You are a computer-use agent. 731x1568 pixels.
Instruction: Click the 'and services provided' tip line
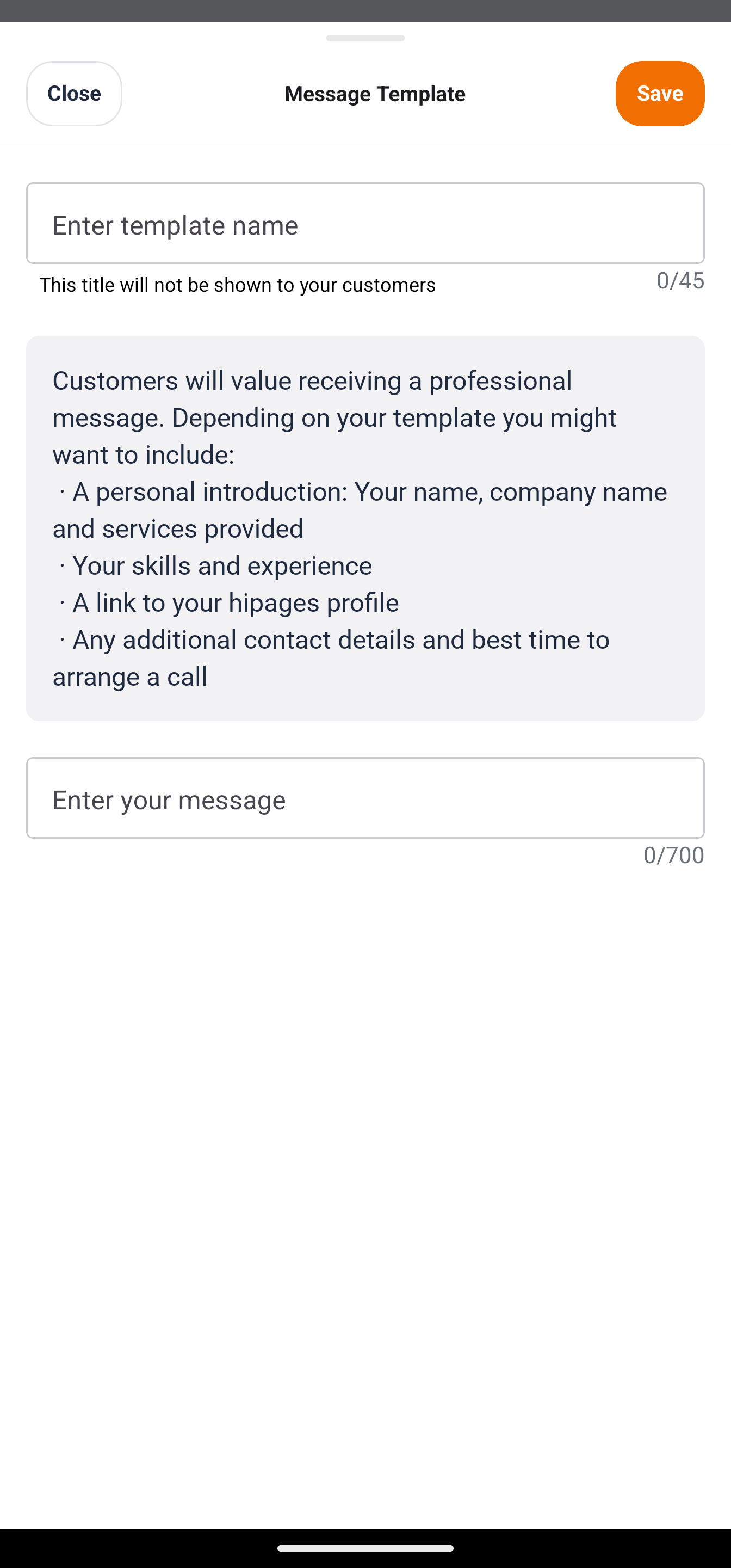(x=177, y=529)
